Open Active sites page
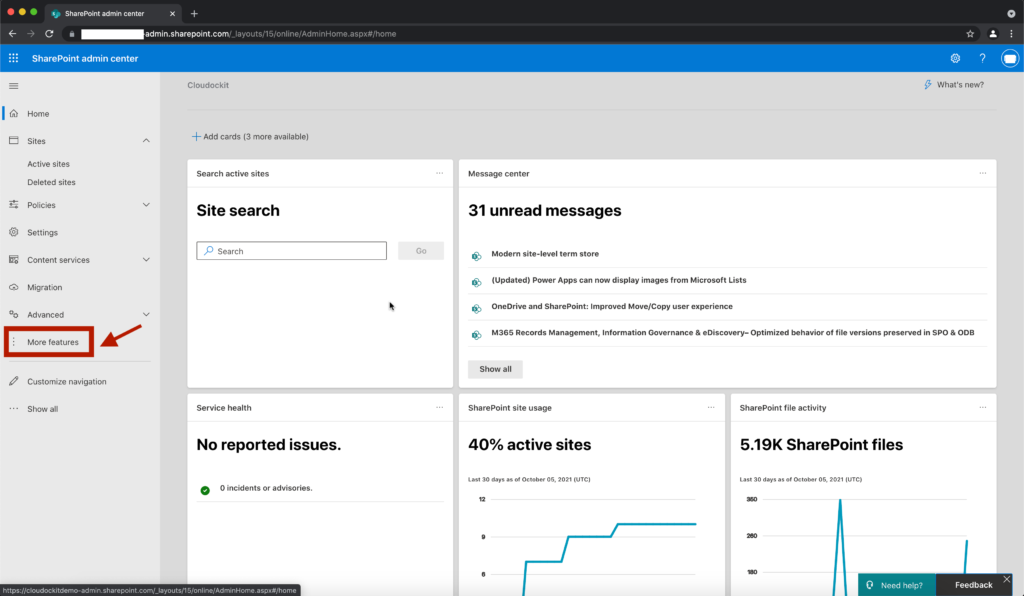This screenshot has height=596, width=1024. tap(48, 164)
